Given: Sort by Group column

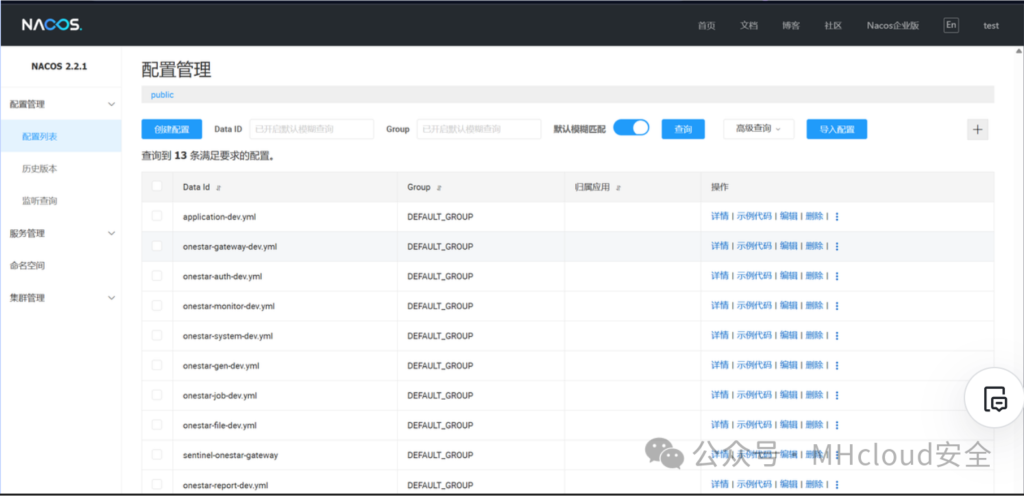Looking at the screenshot, I should (x=439, y=187).
